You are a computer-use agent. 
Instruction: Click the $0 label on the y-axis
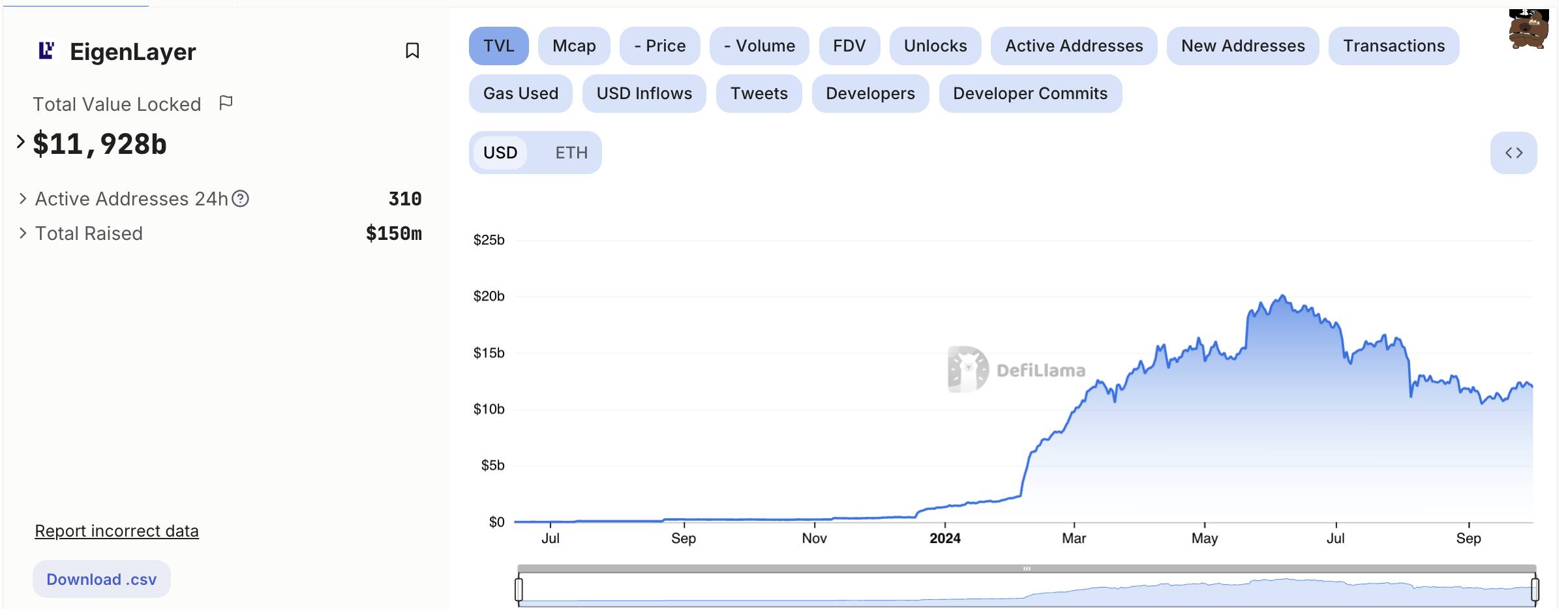coord(497,522)
